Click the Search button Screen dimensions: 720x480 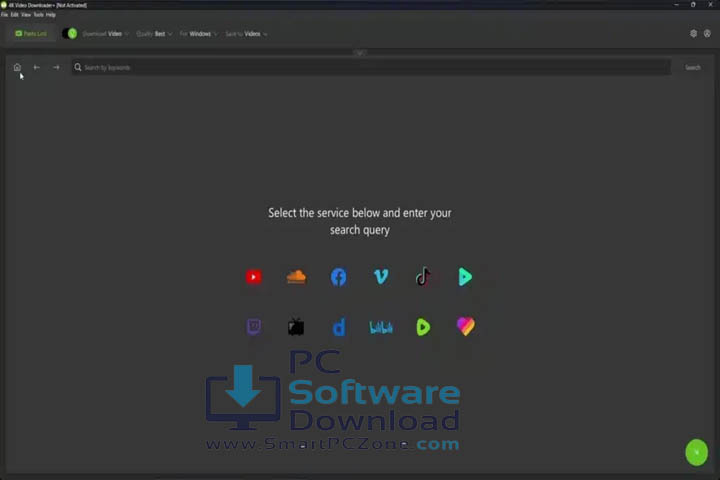point(692,68)
